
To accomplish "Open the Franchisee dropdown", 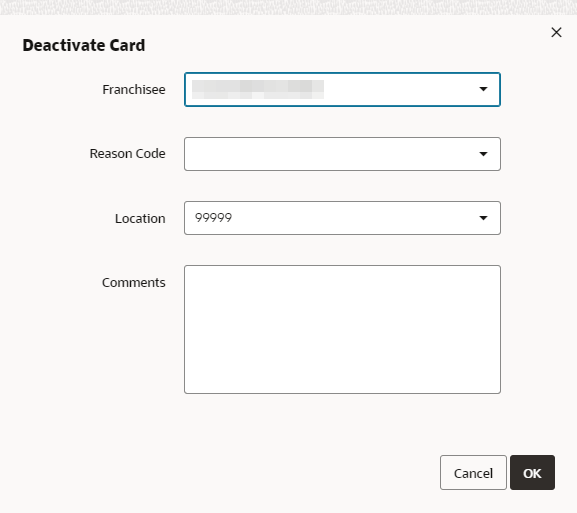I will [342, 89].
